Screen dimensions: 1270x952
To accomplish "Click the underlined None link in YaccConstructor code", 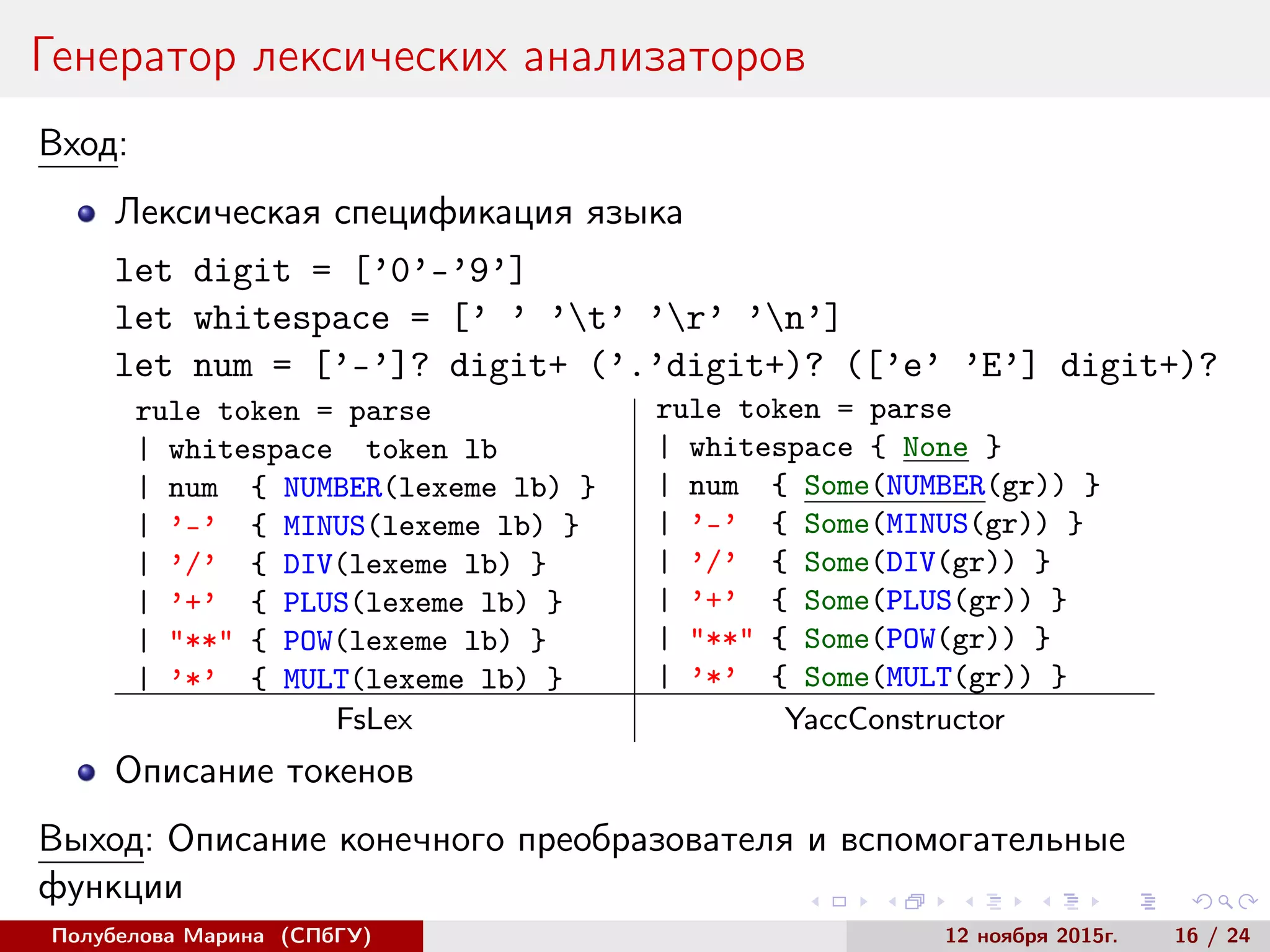I will [935, 447].
